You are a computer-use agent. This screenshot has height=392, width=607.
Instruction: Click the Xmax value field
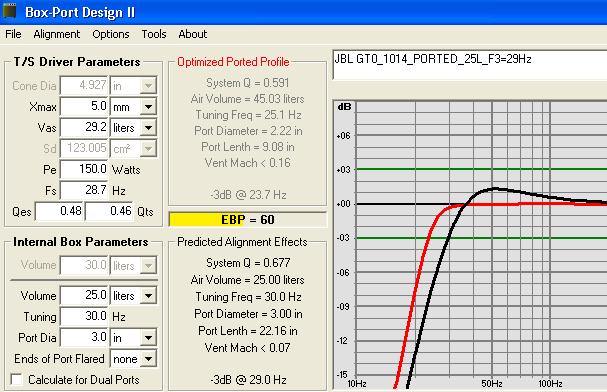click(84, 106)
